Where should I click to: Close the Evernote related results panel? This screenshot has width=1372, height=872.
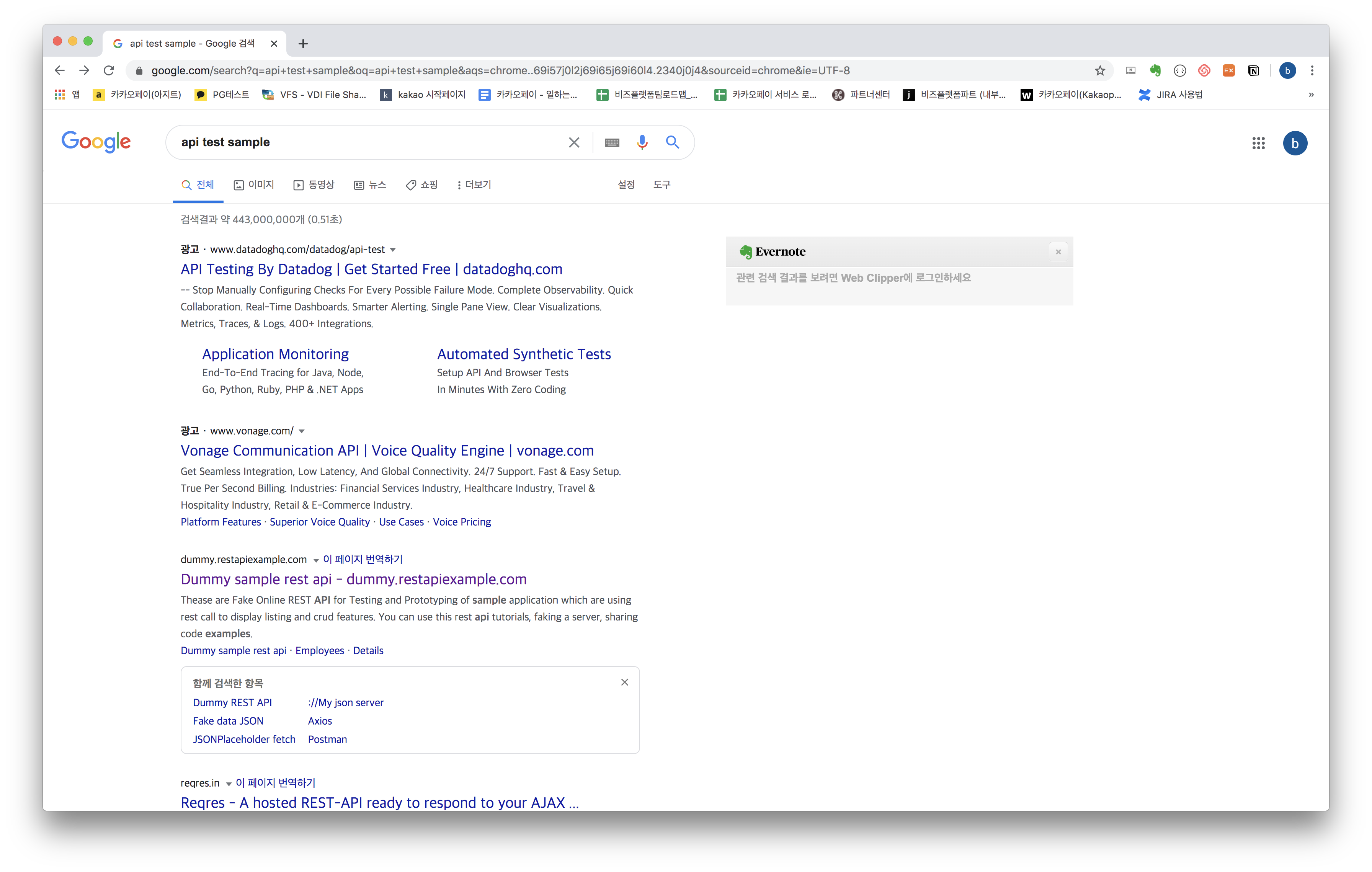(x=1058, y=252)
